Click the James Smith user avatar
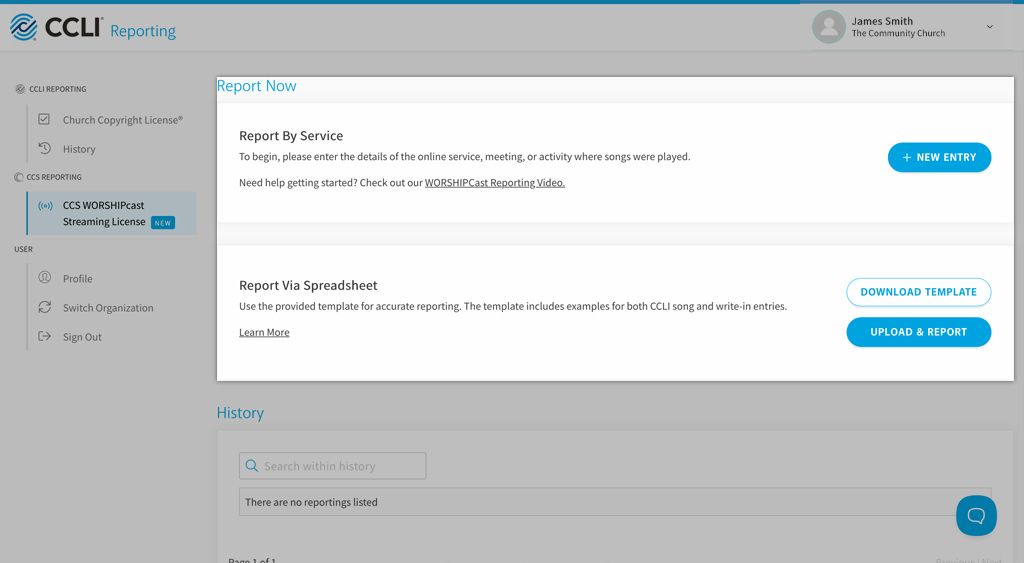The width and height of the screenshot is (1024, 563). pyautogui.click(x=829, y=27)
